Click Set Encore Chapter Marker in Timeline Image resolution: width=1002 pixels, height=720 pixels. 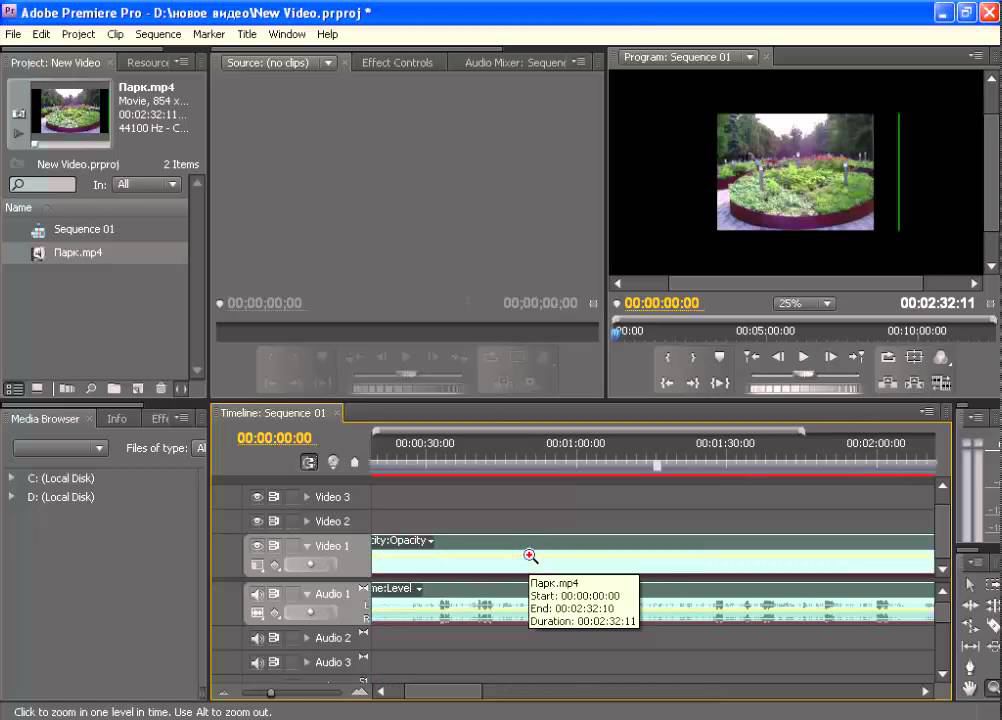[333, 462]
